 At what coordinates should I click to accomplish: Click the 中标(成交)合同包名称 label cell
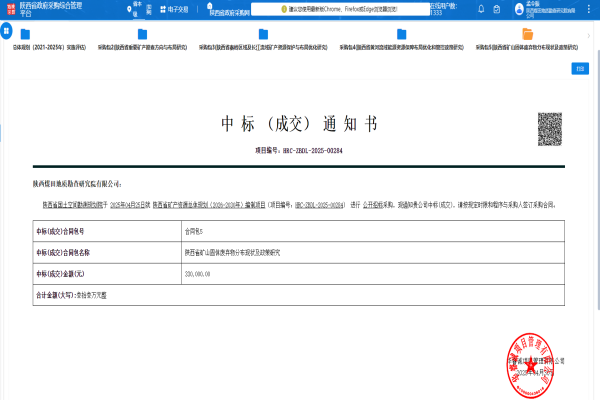tap(107, 253)
